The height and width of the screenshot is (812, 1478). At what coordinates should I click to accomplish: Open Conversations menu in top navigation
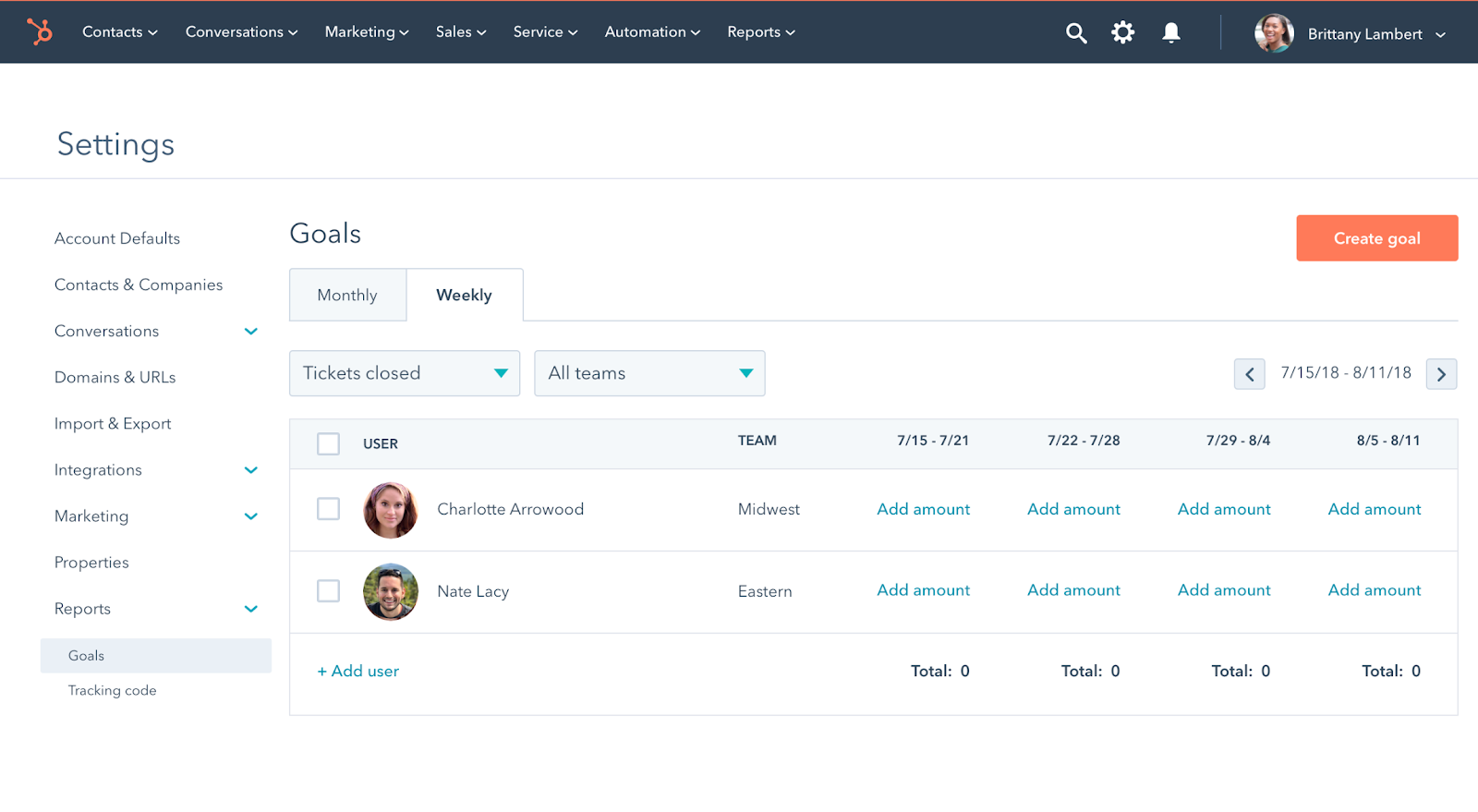pyautogui.click(x=242, y=31)
